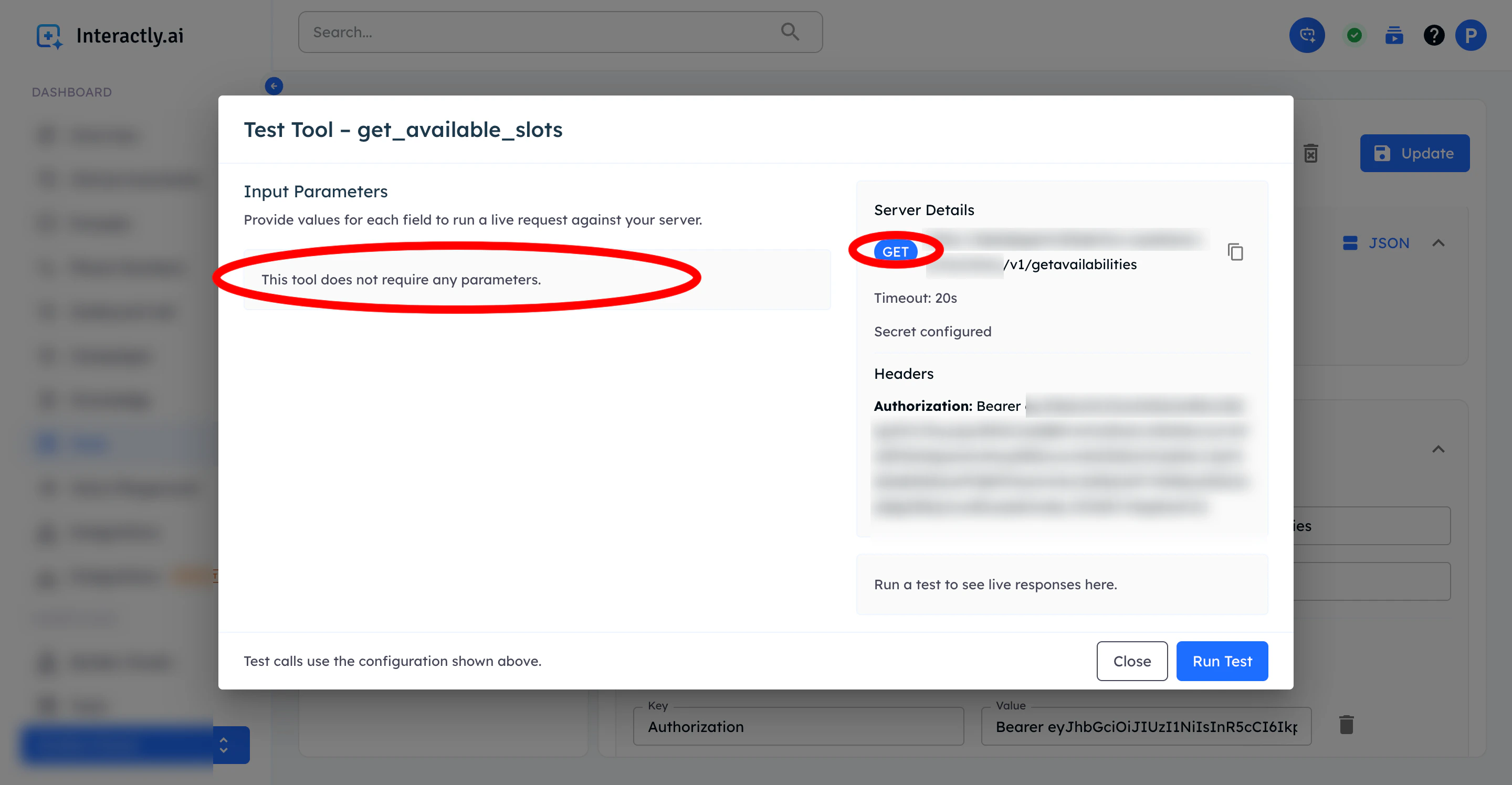Image resolution: width=1512 pixels, height=785 pixels.
Task: Collapse the section next to JSON chevron
Action: pos(1438,243)
